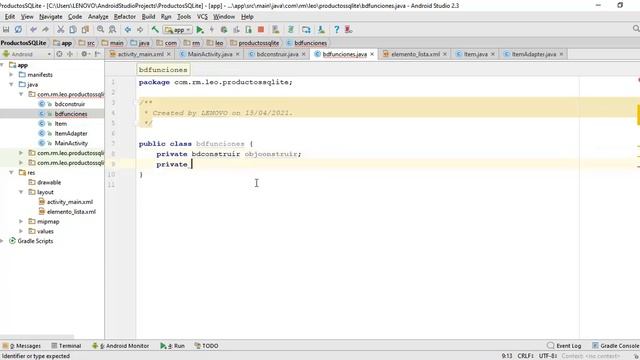
Task: Click the scroll from source target icon
Action: pos(60,54)
